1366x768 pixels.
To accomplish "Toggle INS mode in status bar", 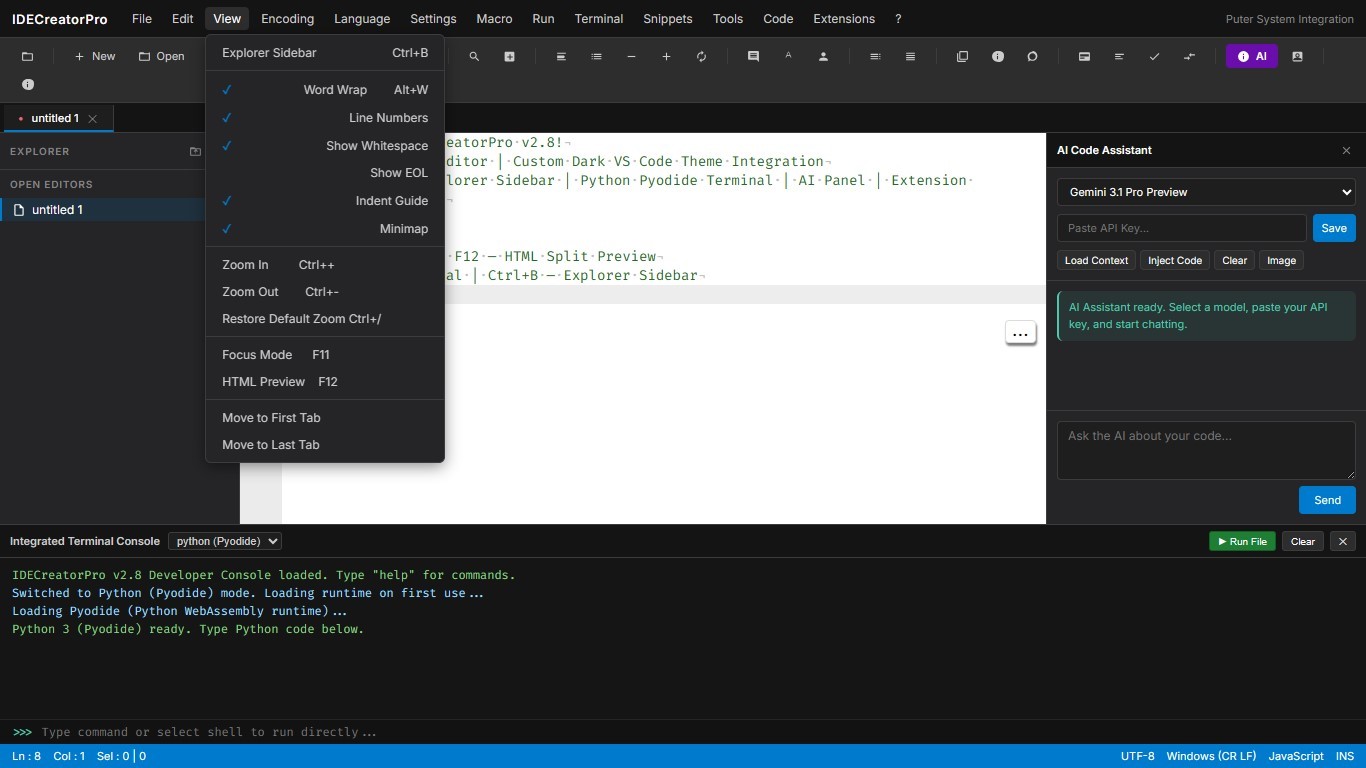I will click(1344, 756).
